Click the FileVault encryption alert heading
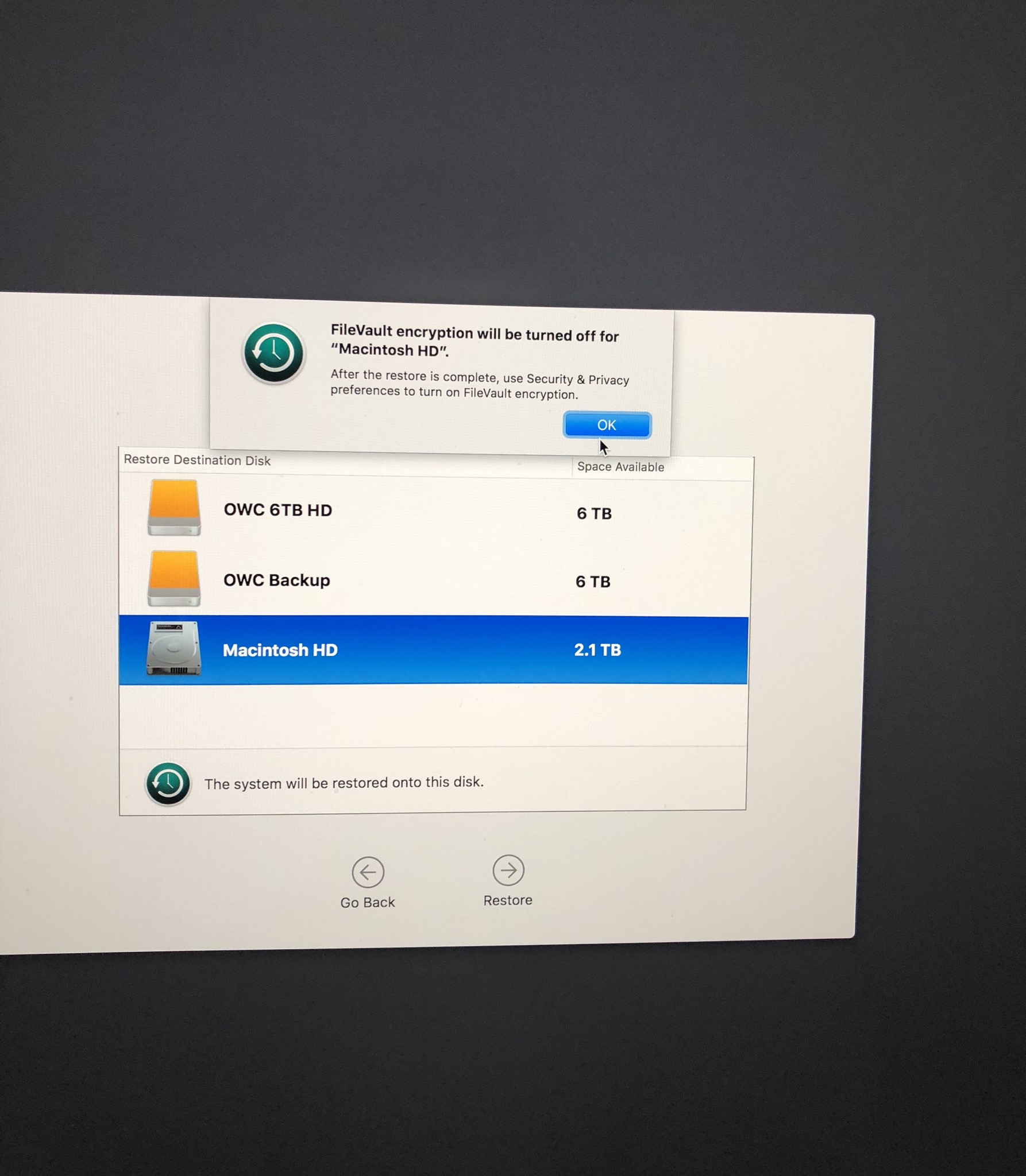 click(x=475, y=341)
